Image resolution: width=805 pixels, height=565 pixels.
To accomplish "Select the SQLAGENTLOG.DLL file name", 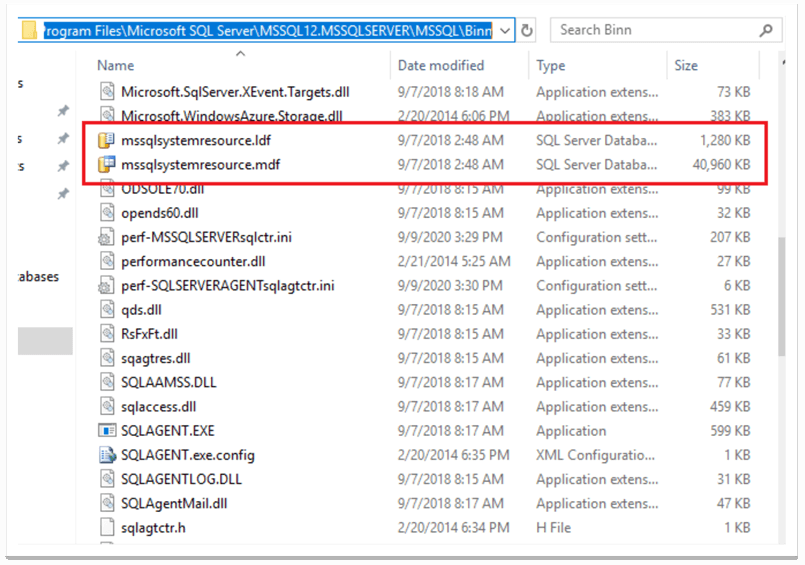I will coord(181,479).
